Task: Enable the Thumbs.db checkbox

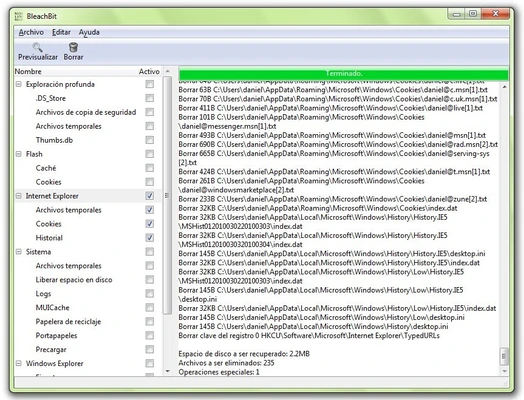Action: click(150, 140)
